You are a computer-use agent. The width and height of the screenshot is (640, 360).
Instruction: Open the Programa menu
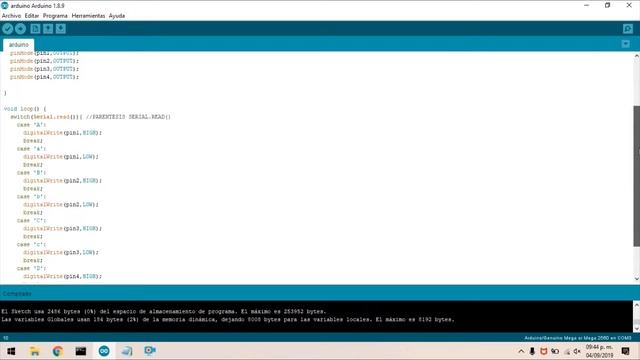click(55, 16)
